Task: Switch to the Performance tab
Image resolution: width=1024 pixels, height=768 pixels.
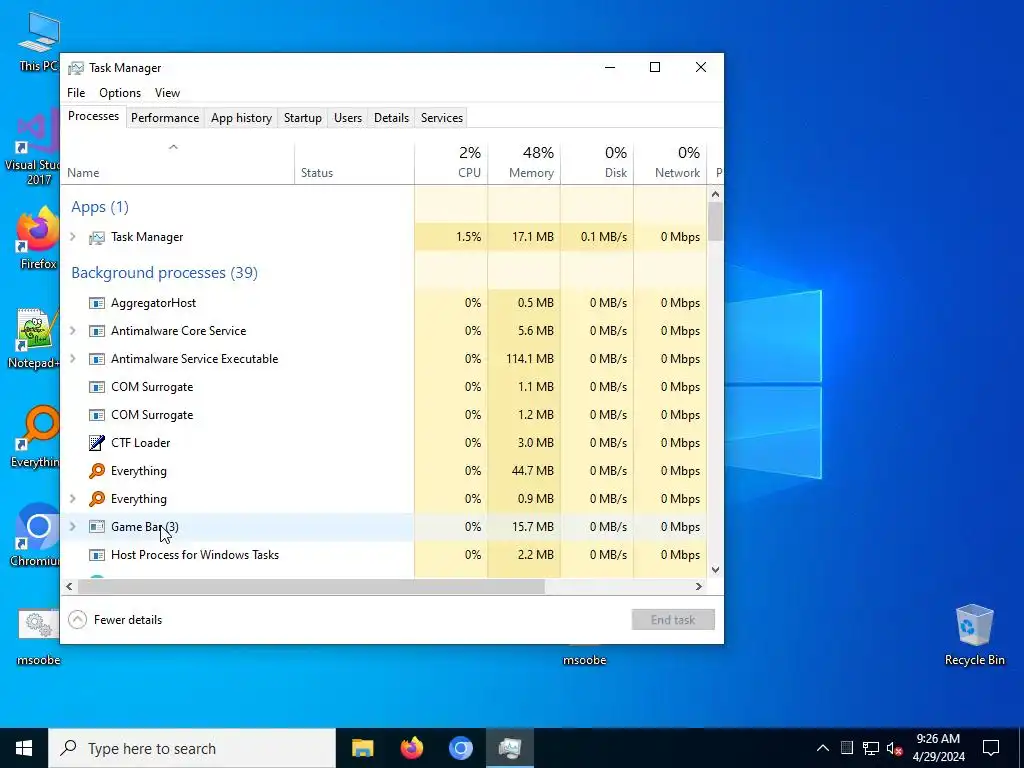Action: click(x=165, y=118)
